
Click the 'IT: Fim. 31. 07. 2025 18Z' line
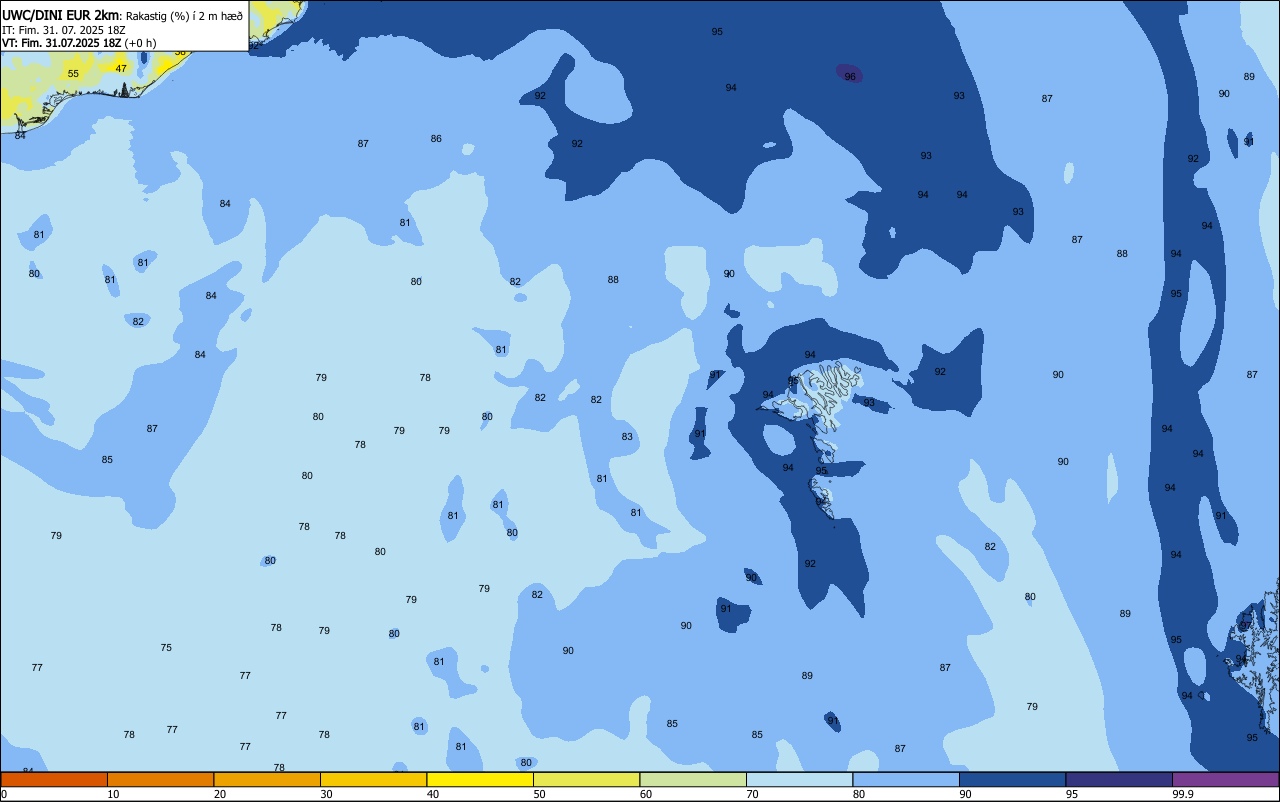[x=64, y=30]
